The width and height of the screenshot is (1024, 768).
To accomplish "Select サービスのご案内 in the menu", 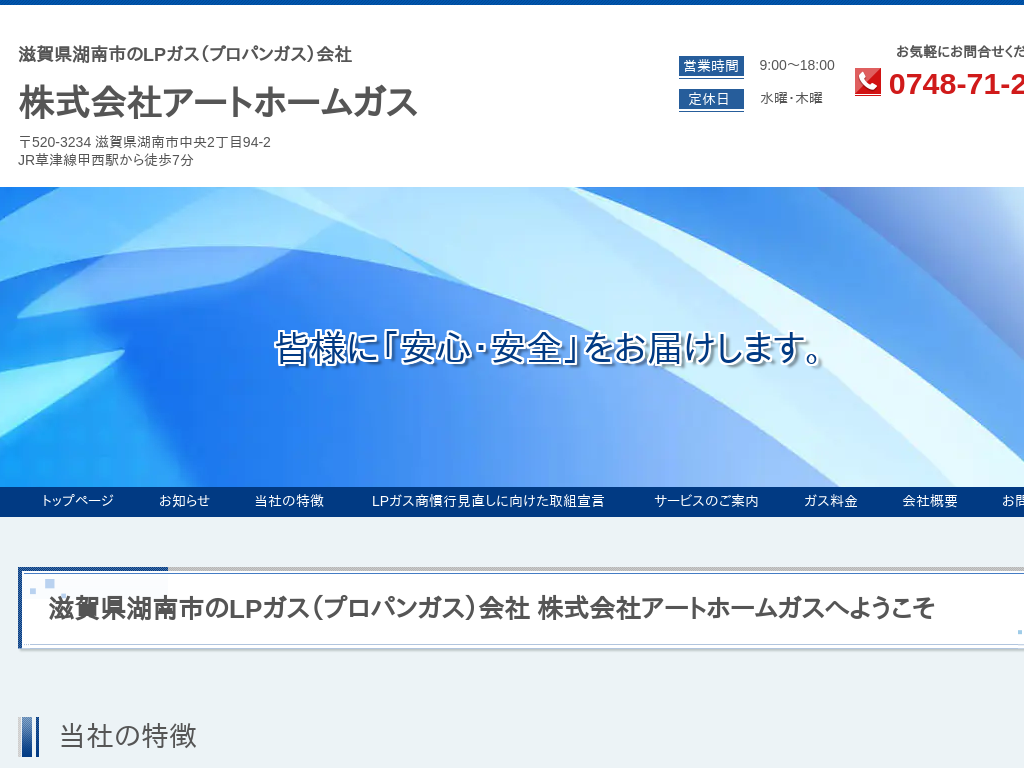I will pyautogui.click(x=706, y=501).
